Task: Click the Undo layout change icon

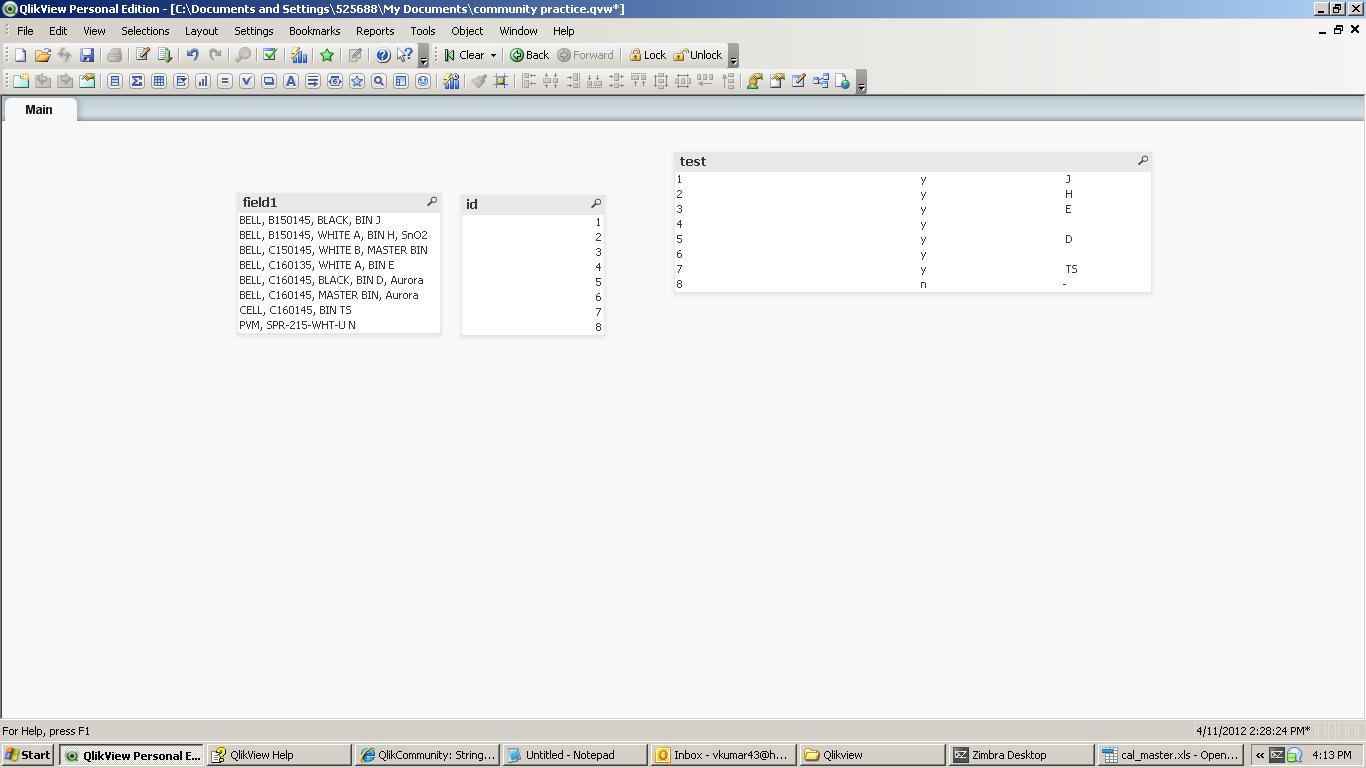Action: pyautogui.click(x=192, y=56)
